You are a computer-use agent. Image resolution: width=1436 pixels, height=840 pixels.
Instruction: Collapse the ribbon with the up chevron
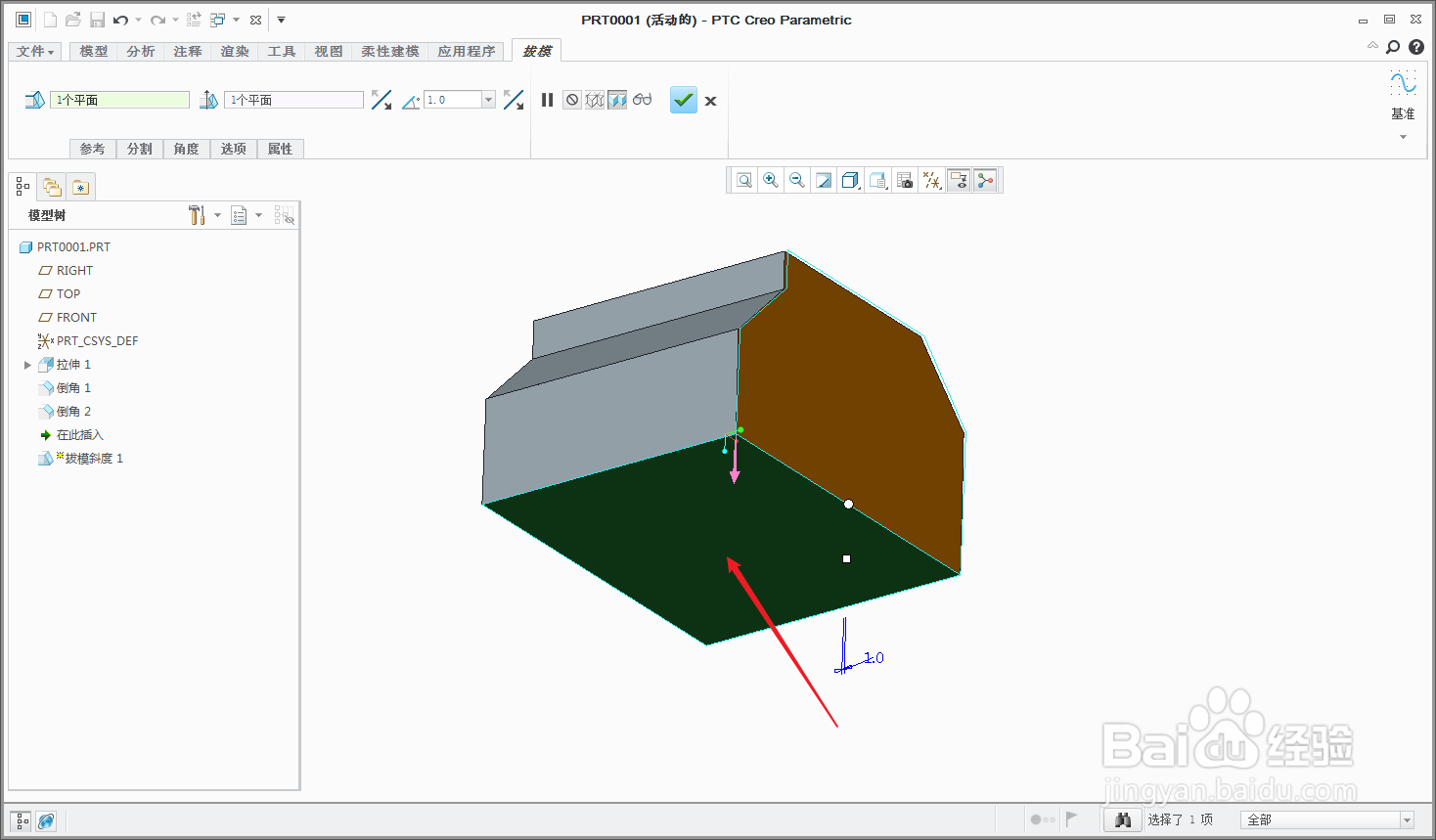click(1372, 46)
